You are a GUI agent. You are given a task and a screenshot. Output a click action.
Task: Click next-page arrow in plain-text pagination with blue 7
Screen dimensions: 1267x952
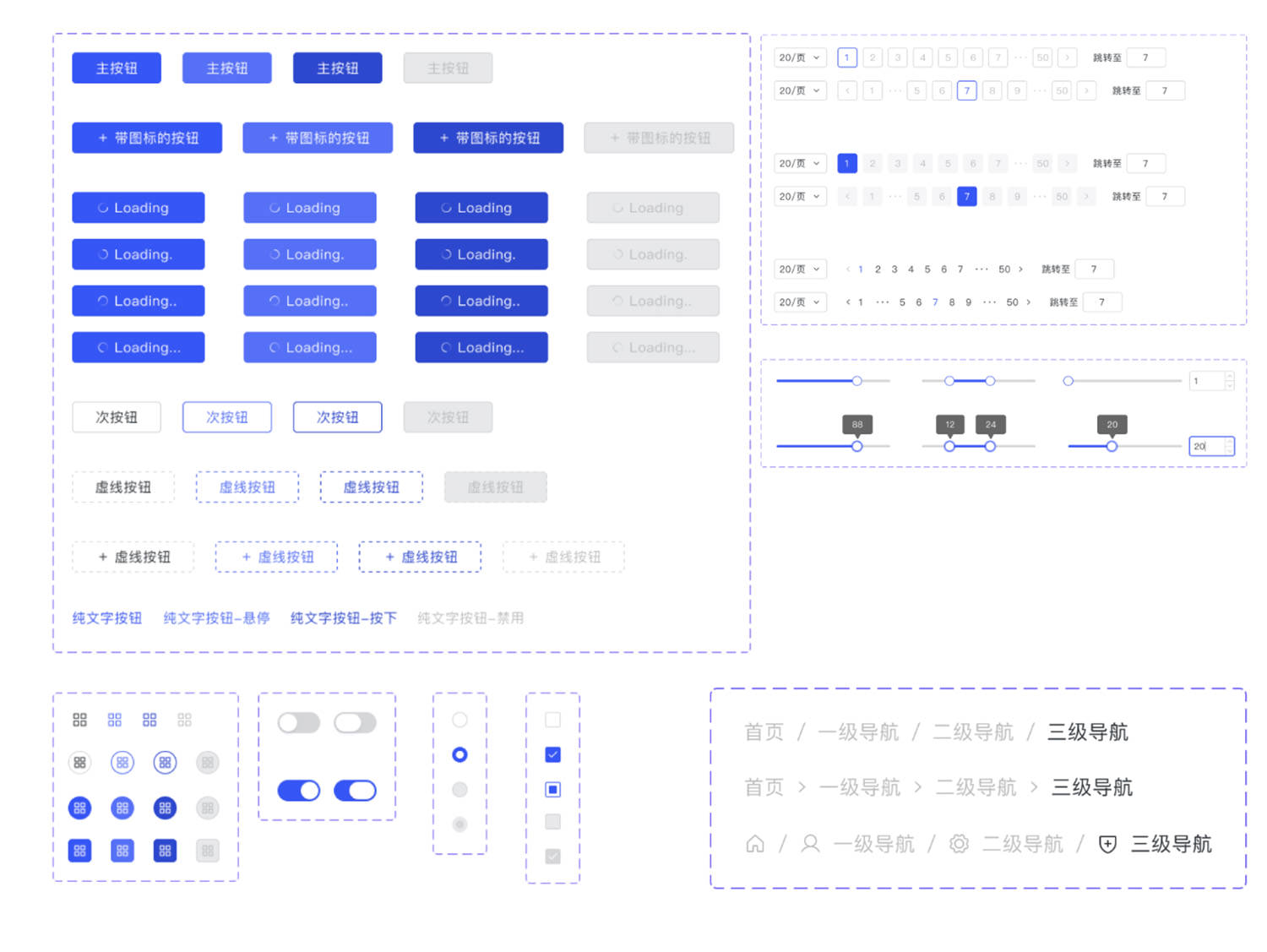(x=1028, y=302)
